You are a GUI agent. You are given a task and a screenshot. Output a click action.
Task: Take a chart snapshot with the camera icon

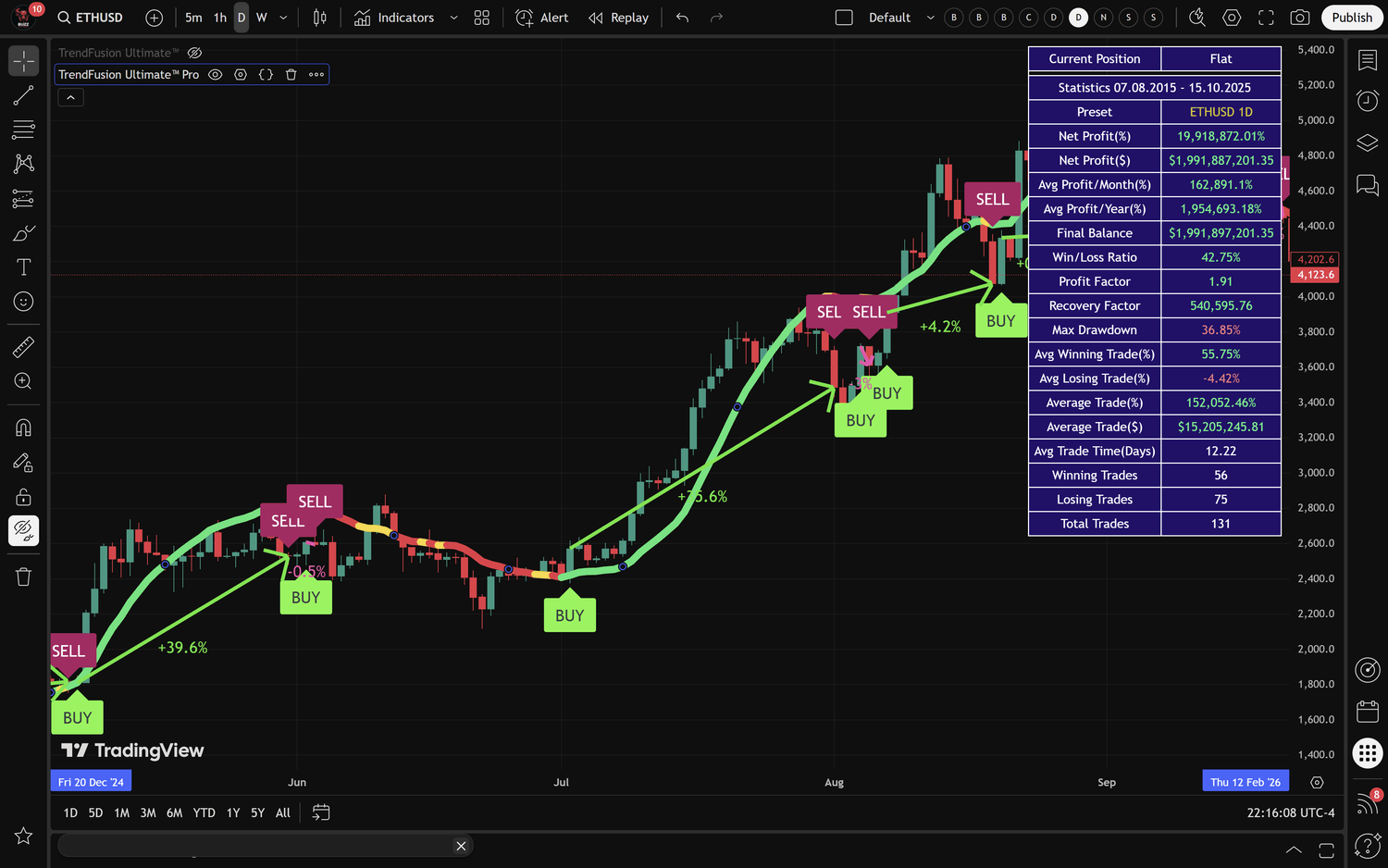pos(1299,17)
